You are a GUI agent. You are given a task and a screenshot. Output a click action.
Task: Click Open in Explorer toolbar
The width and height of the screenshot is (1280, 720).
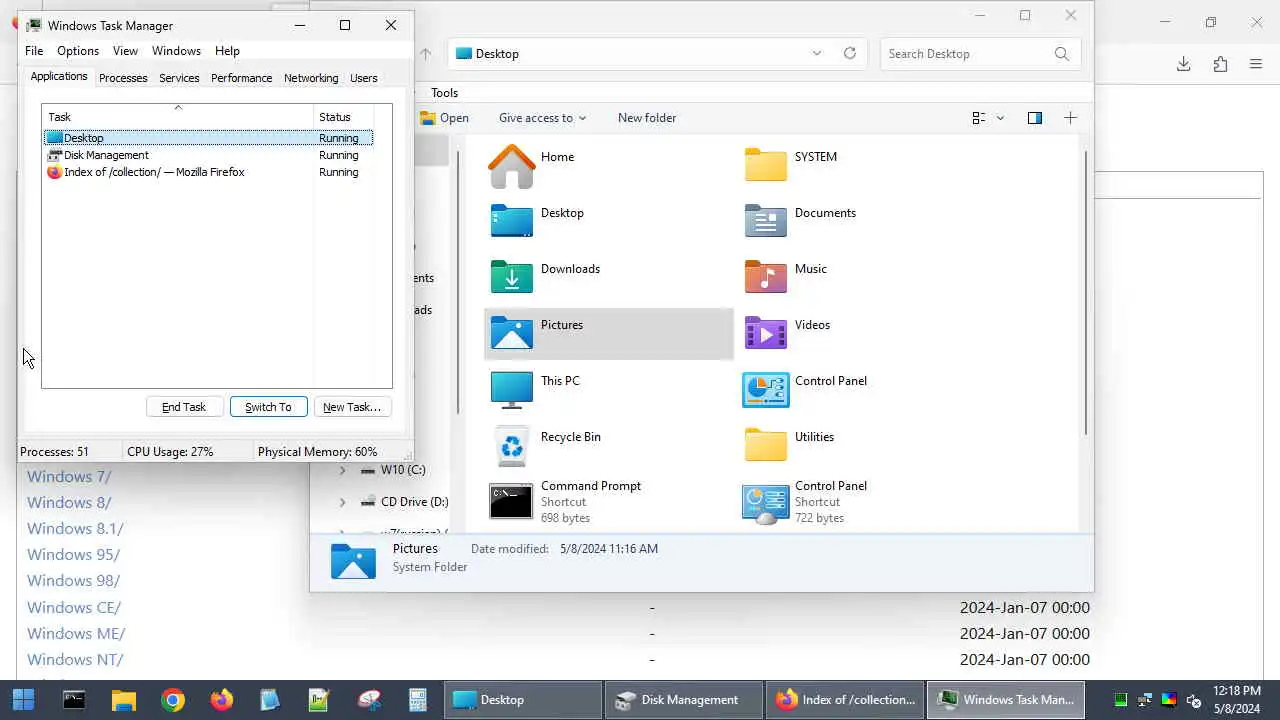(444, 118)
